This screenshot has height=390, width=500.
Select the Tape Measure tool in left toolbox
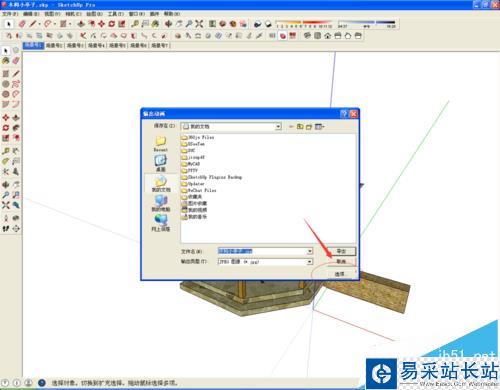pyautogui.click(x=6, y=151)
